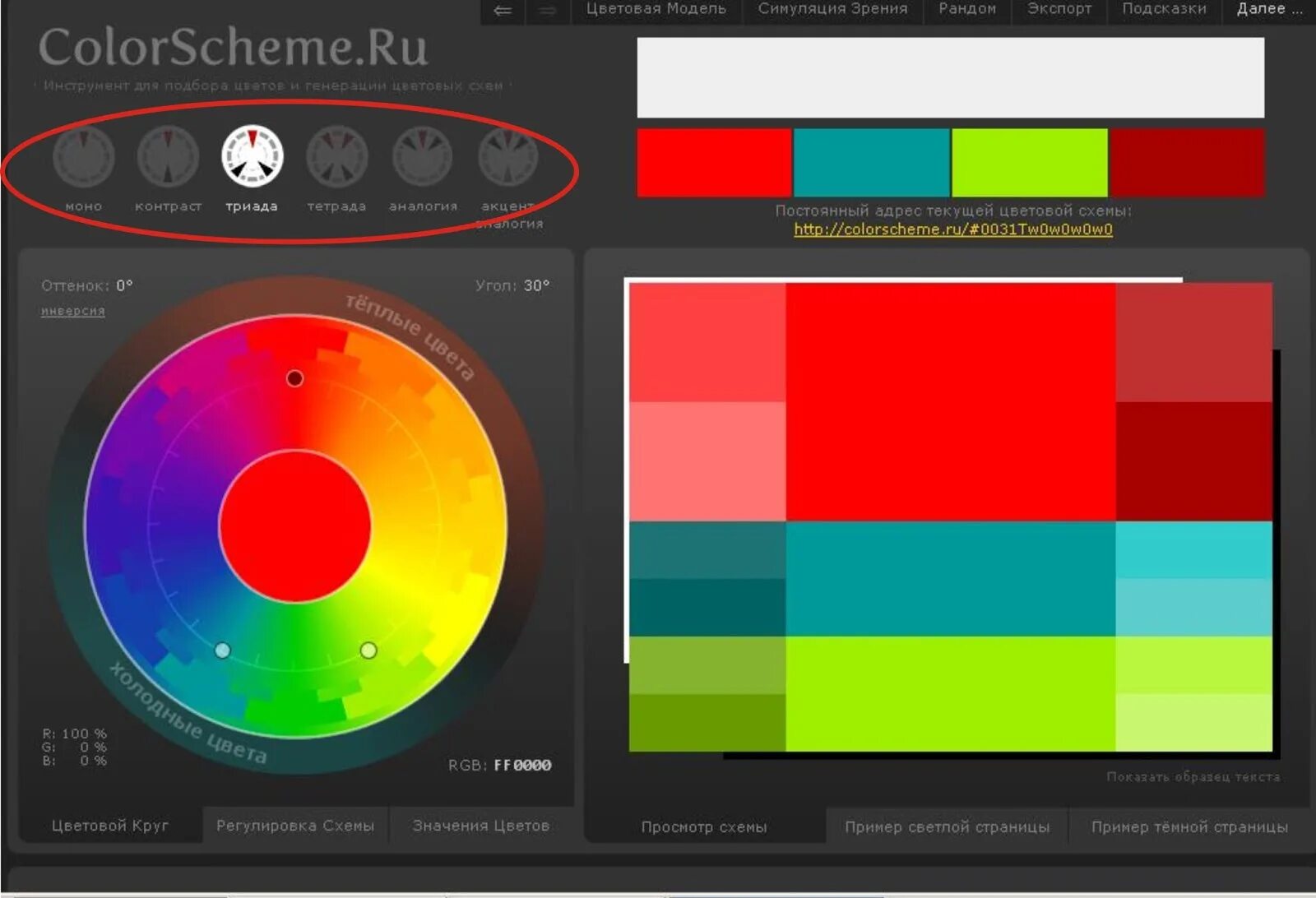Open the Значения Цветов tab
Screen dimensions: 1316x898
[x=481, y=826]
